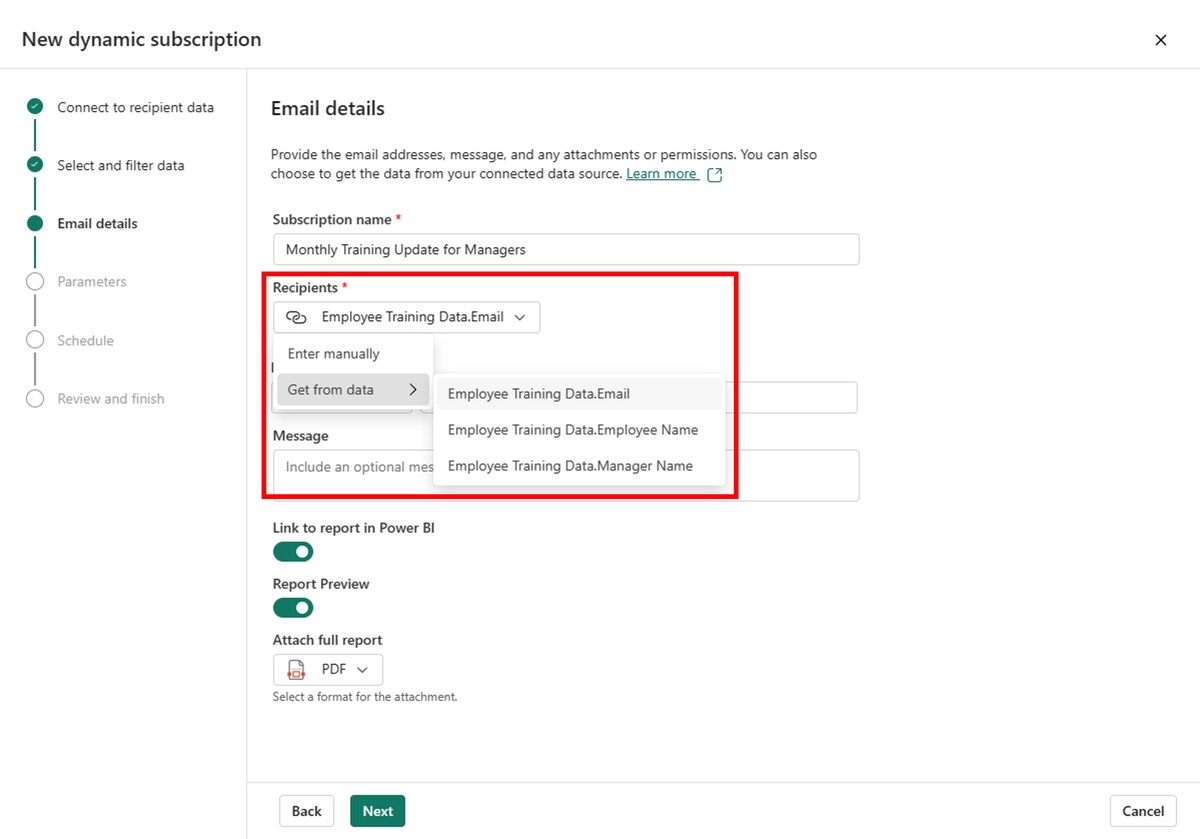Image resolution: width=1200 pixels, height=839 pixels.
Task: Expand the Get from data submenu
Action: click(x=352, y=390)
